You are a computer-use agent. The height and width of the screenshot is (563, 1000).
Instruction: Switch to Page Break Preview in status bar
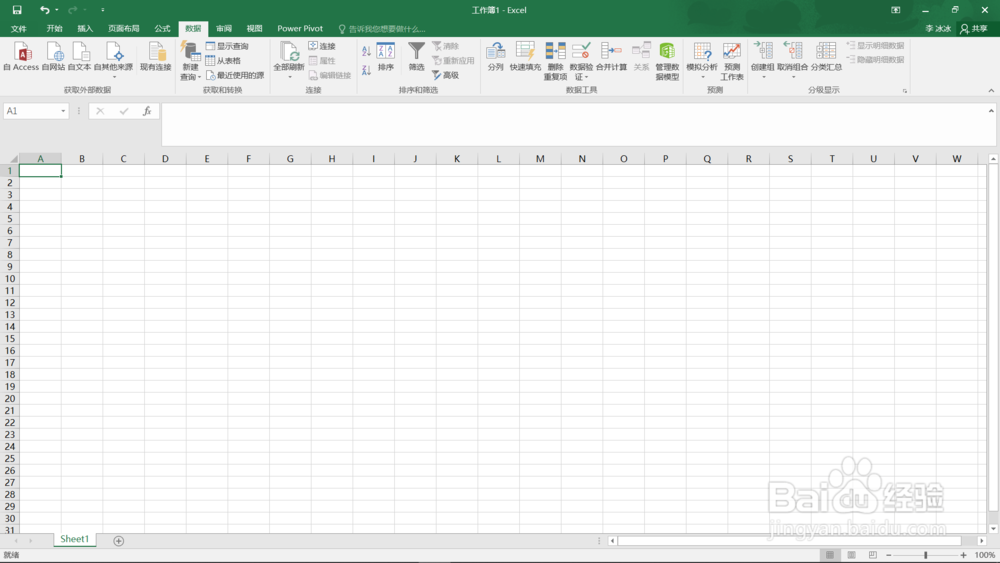click(x=873, y=555)
